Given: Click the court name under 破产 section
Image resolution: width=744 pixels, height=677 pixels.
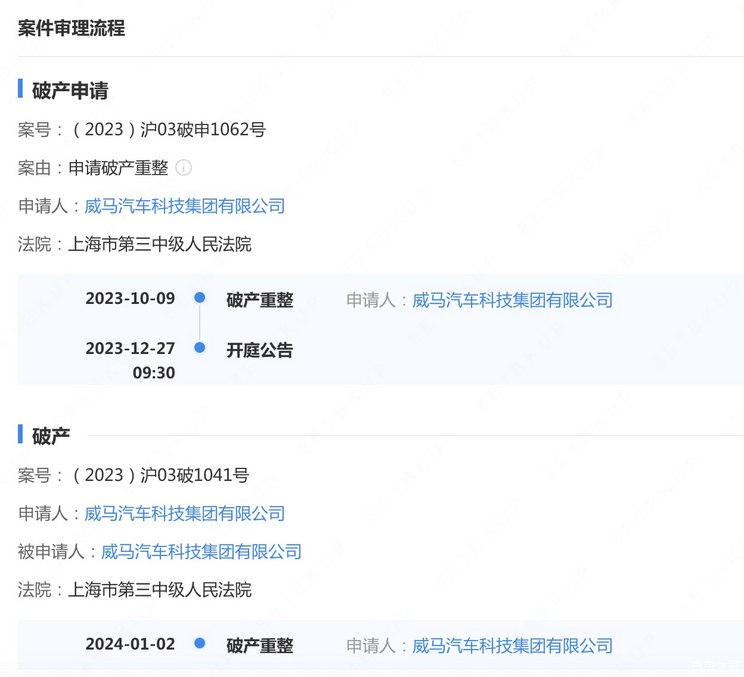Looking at the screenshot, I should 159,590.
